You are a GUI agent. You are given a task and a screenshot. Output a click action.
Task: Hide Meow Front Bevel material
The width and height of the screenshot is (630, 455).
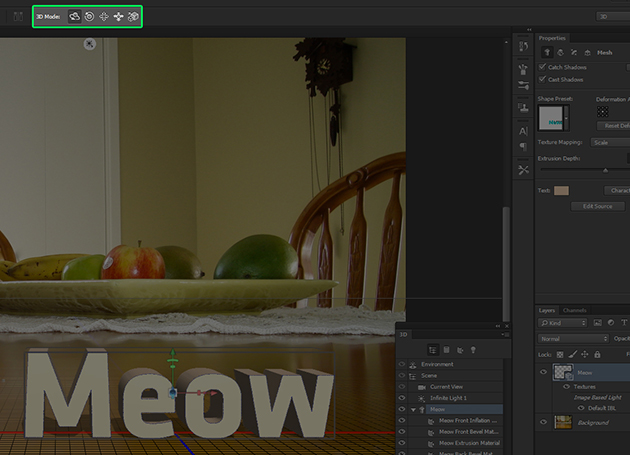coord(402,431)
